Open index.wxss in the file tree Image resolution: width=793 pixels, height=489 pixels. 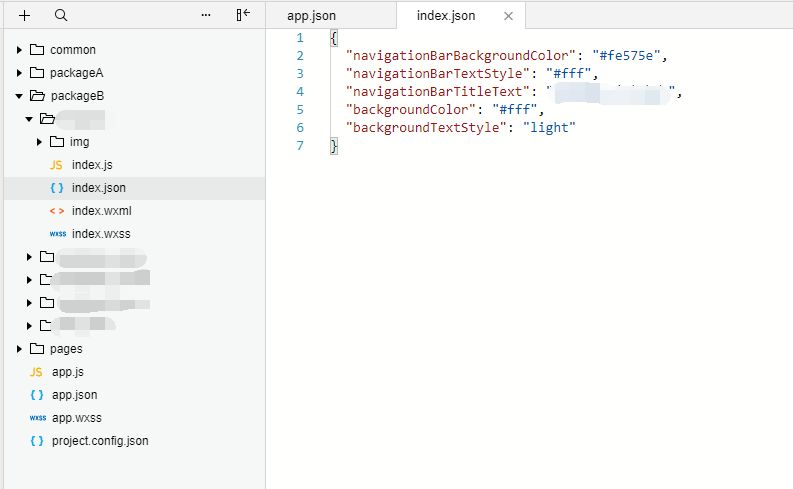(101, 234)
